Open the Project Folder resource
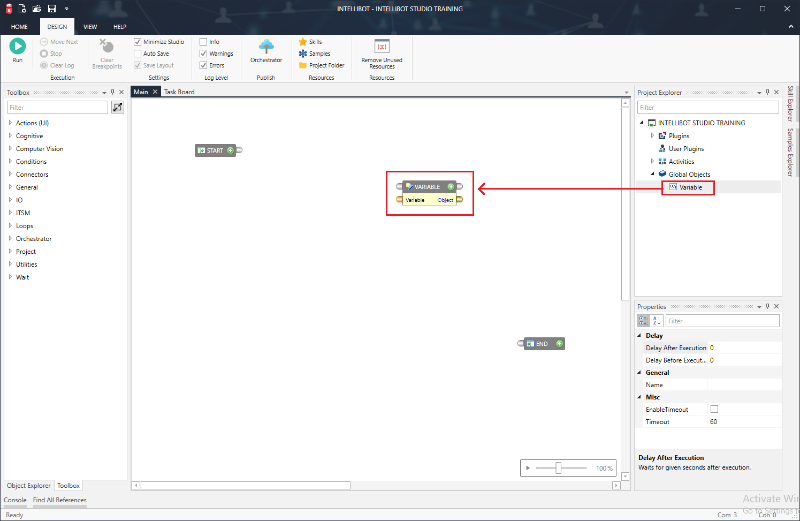The height and width of the screenshot is (521, 800). [326, 65]
